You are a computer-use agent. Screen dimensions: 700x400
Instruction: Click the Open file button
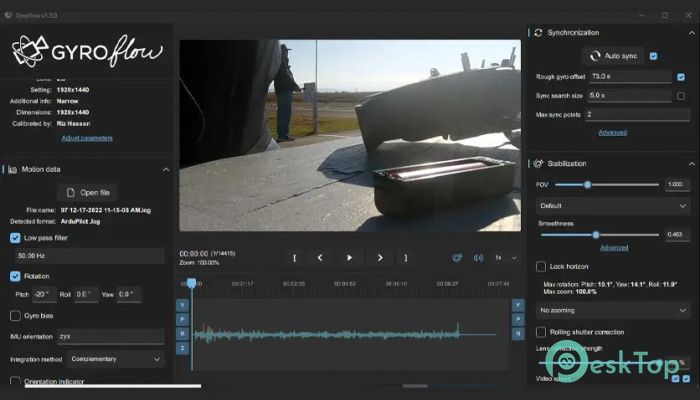[x=88, y=192]
